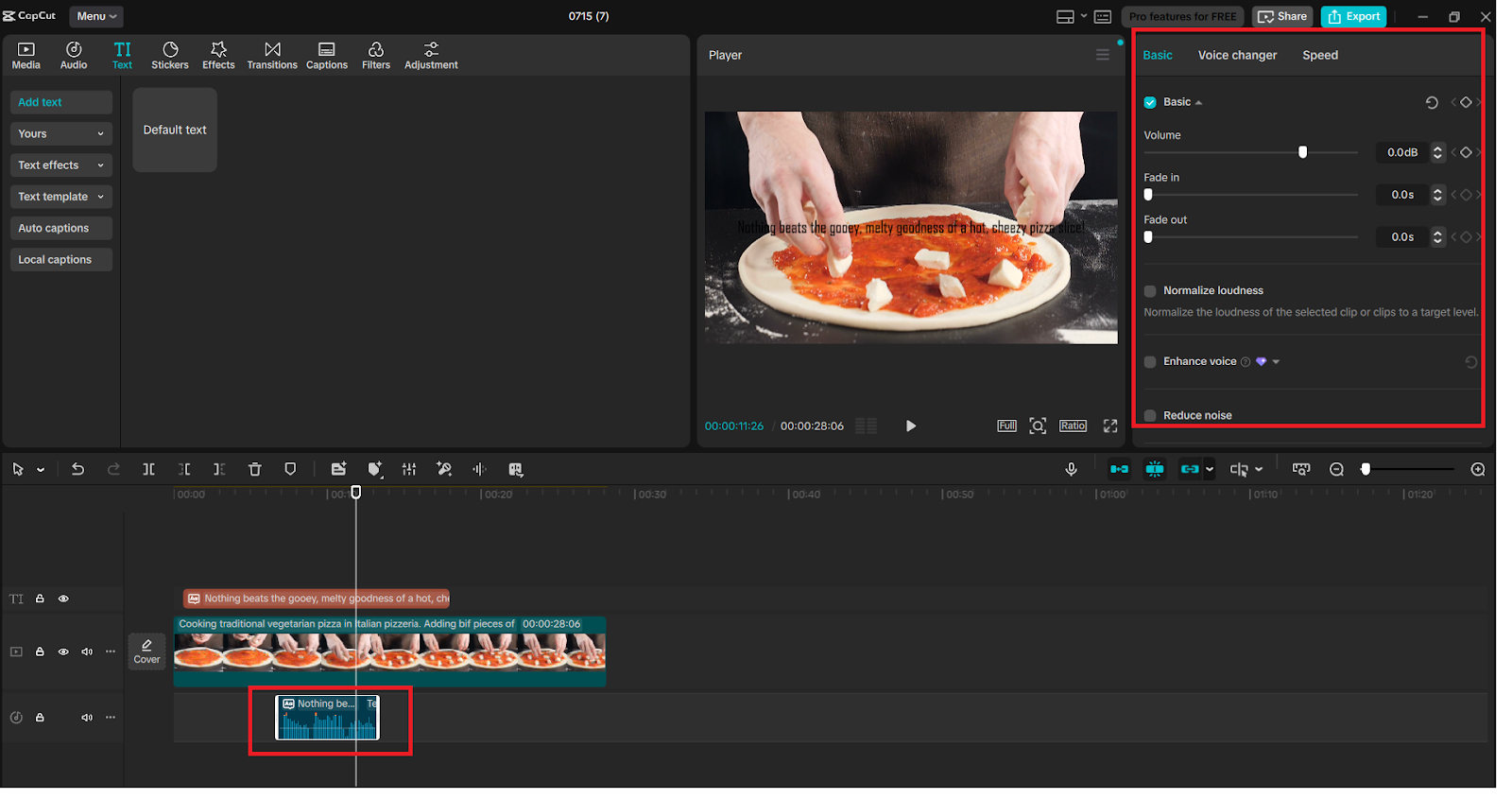Enable Normalize loudness checkbox
Screen dimensions: 1512x799
coord(1150,291)
